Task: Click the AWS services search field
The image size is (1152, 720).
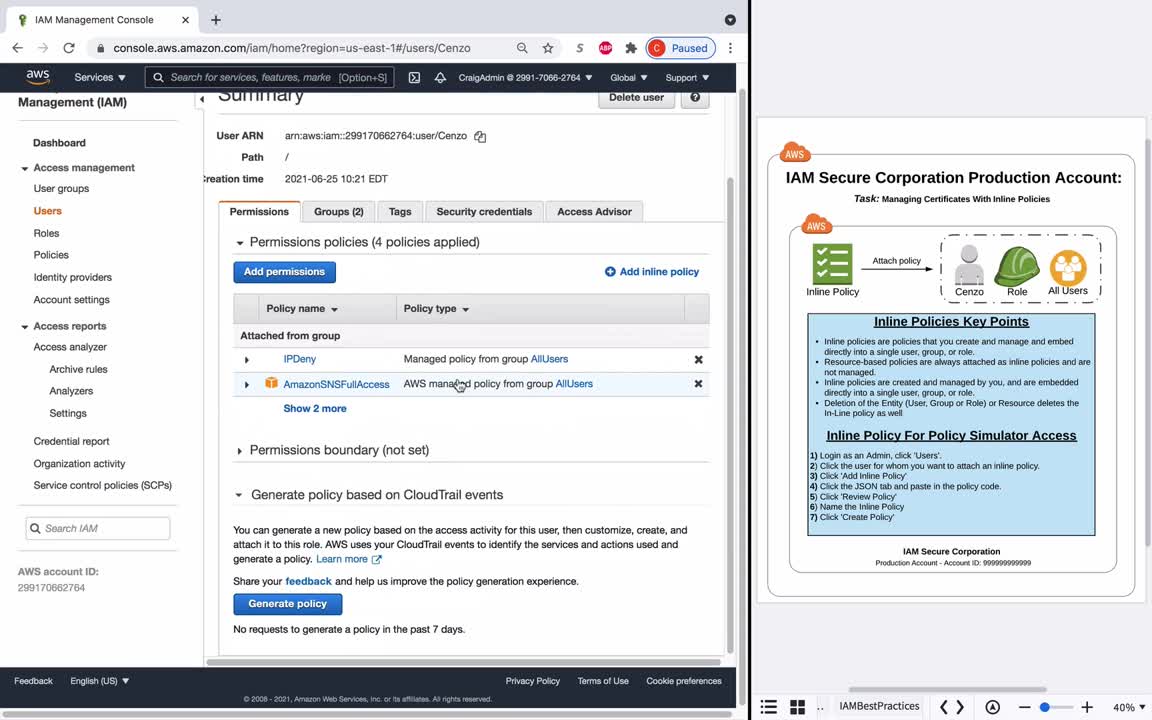Action: coord(270,77)
